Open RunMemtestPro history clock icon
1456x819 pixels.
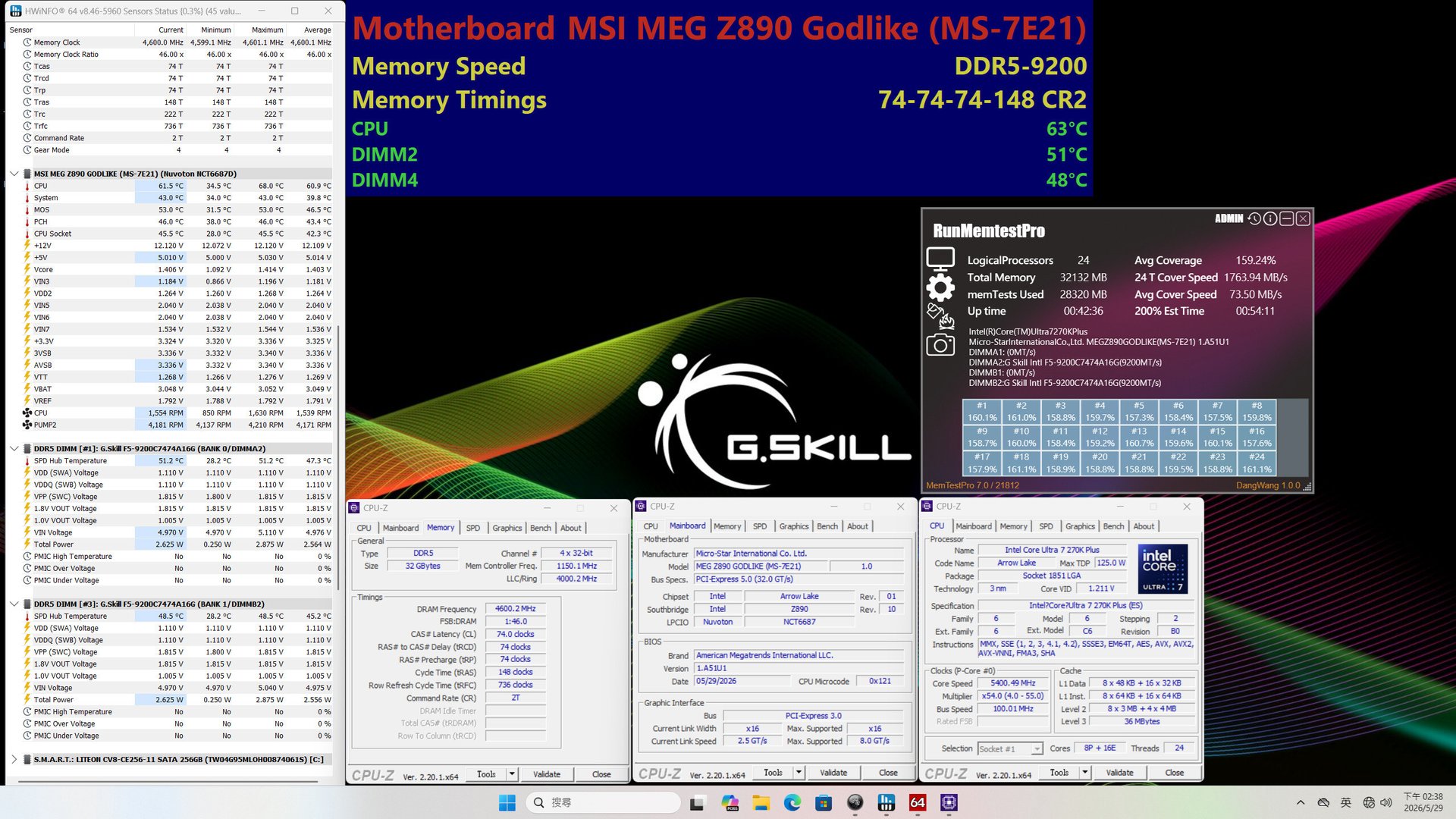(x=1254, y=218)
